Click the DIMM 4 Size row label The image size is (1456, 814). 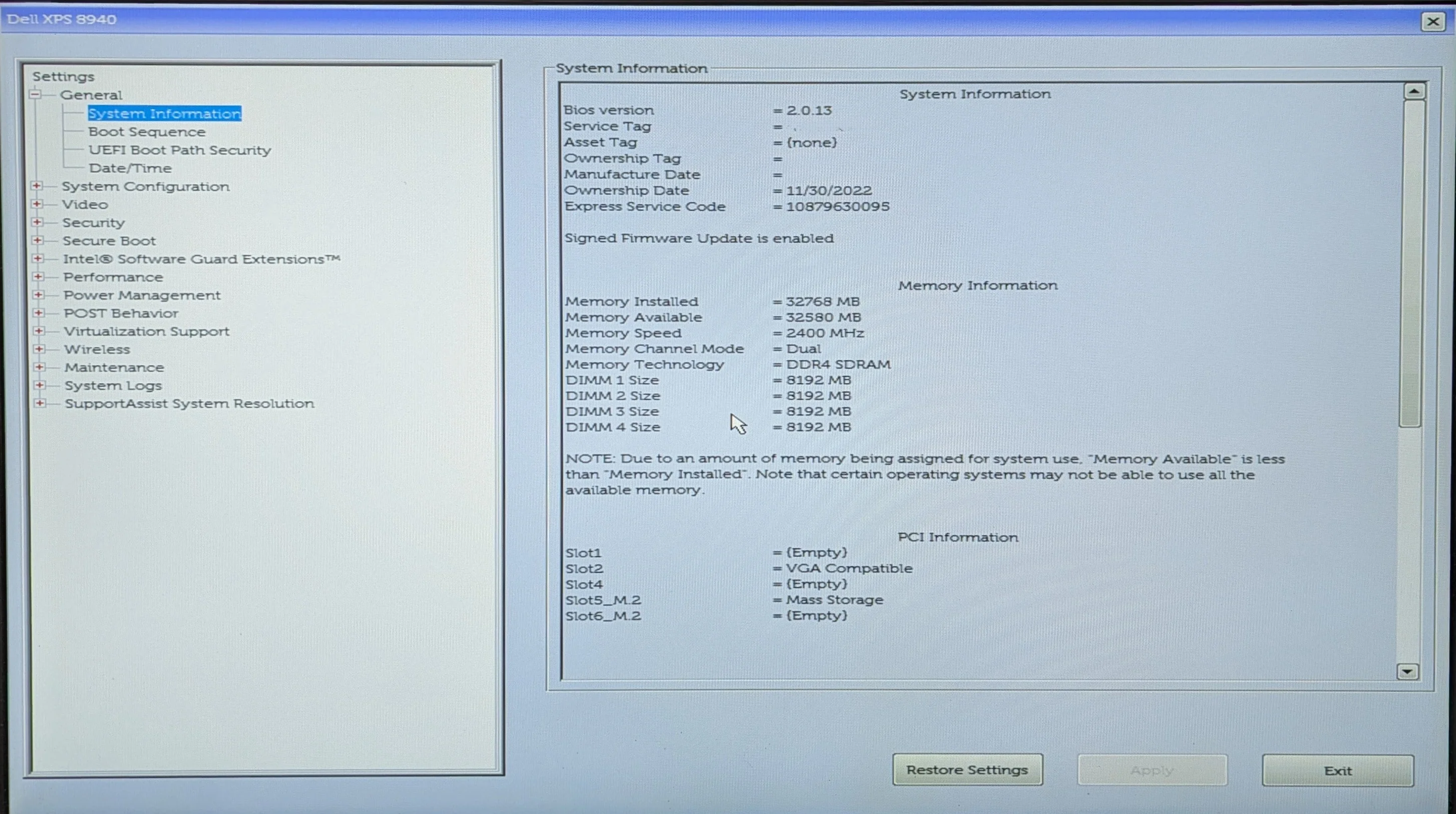[613, 427]
